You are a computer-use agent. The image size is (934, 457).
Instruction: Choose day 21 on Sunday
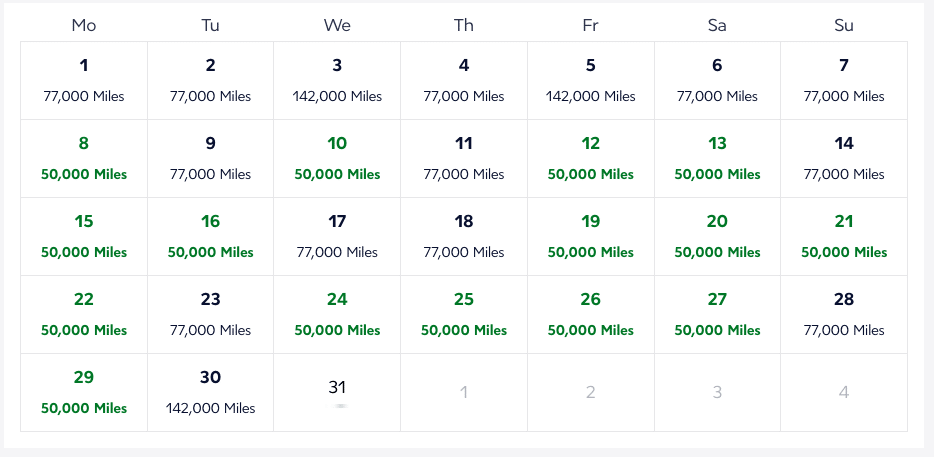844,236
